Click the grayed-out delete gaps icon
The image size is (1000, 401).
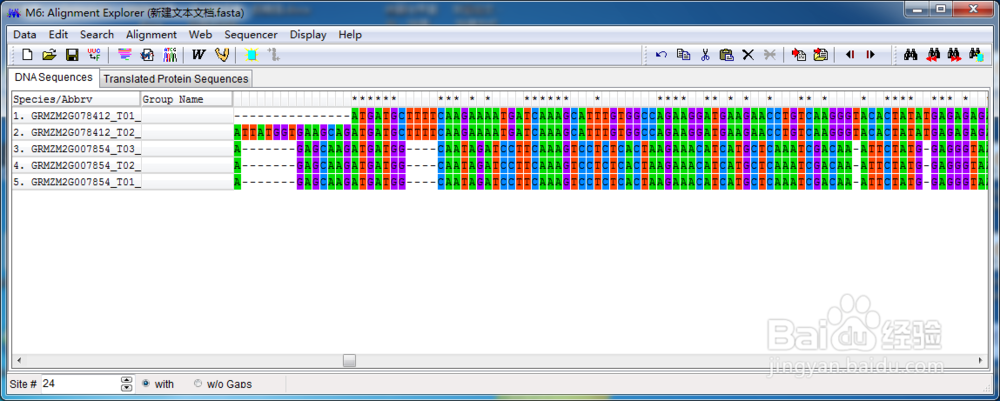[x=770, y=55]
